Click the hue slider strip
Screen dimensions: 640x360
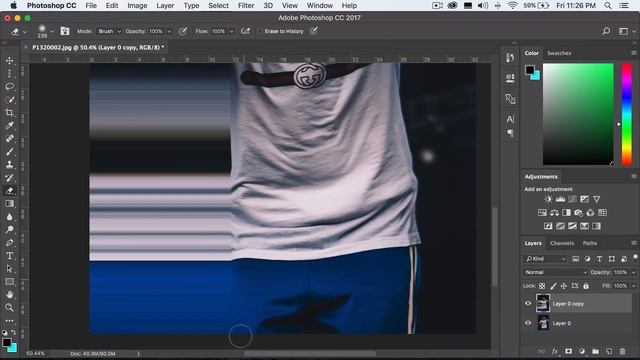tap(627, 114)
